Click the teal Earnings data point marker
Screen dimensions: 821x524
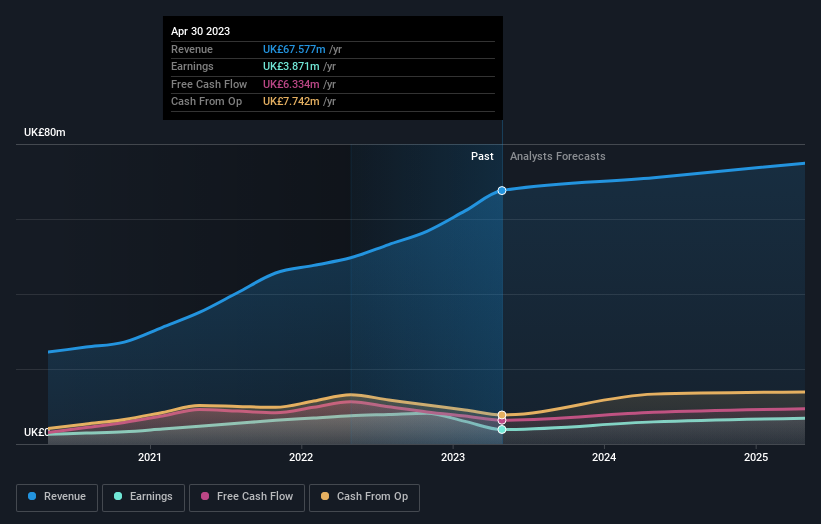point(502,429)
